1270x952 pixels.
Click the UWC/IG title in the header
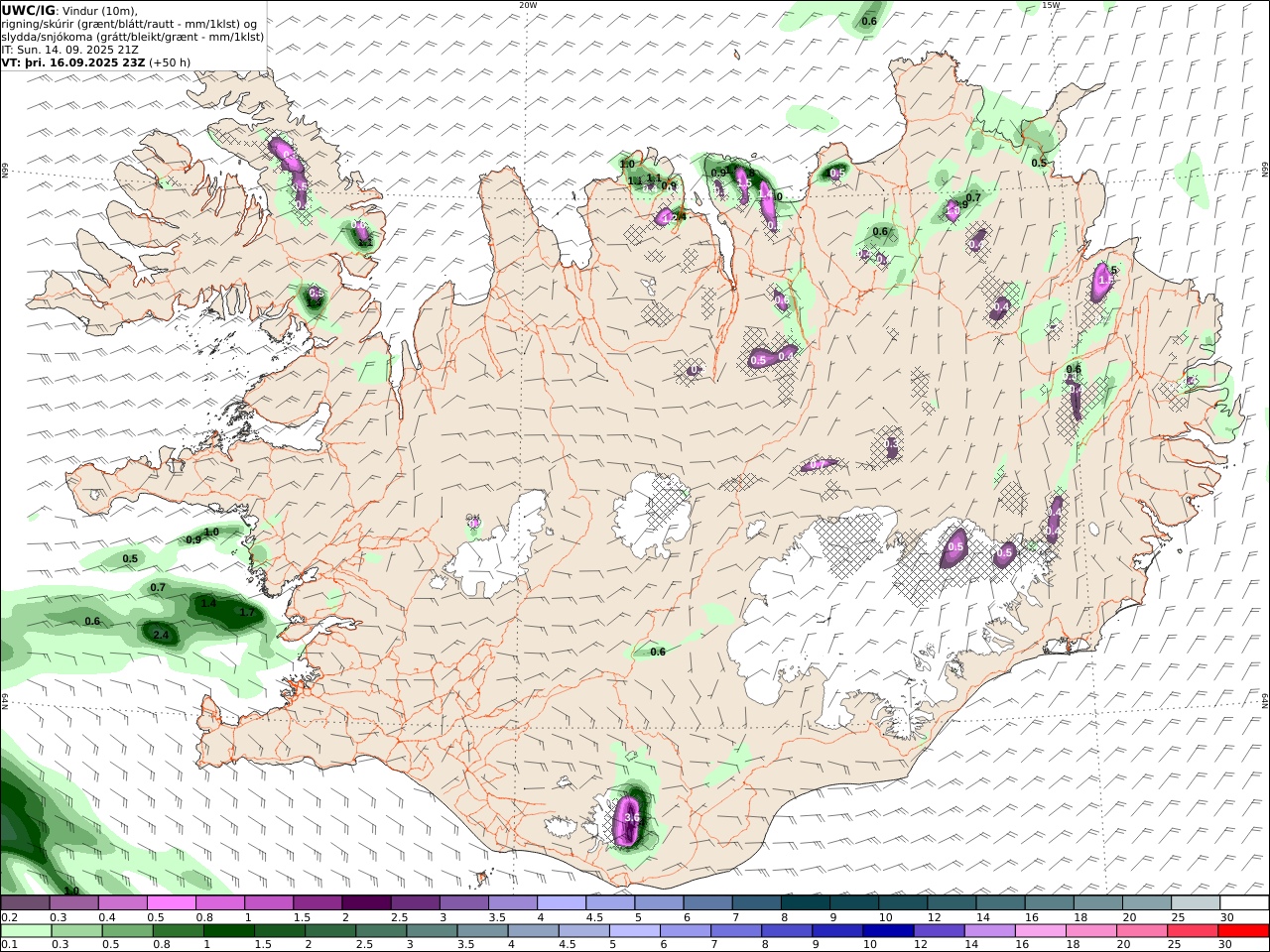pyautogui.click(x=29, y=10)
